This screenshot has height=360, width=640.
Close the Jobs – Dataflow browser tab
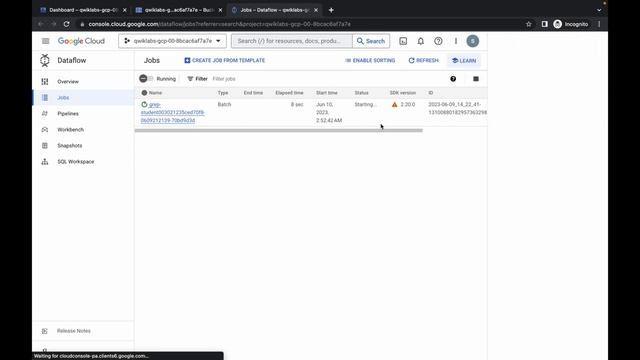click(x=316, y=10)
